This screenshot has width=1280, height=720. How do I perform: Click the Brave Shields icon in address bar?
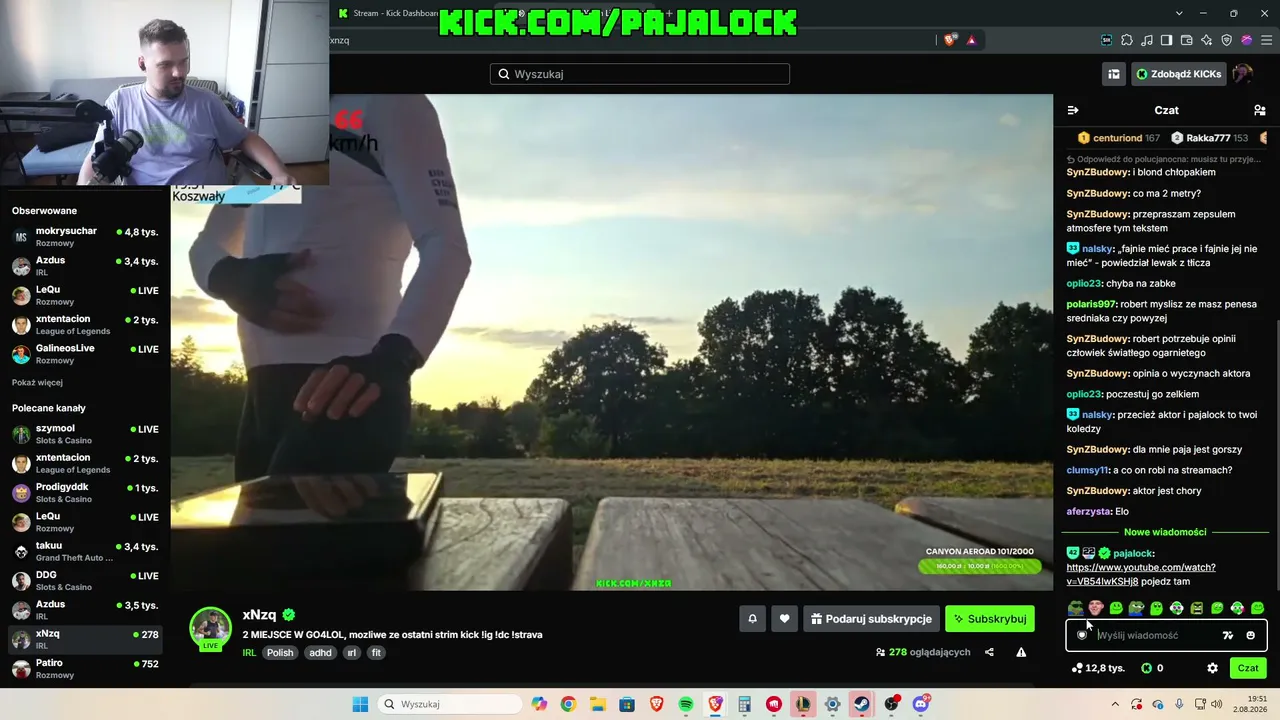coord(949,40)
